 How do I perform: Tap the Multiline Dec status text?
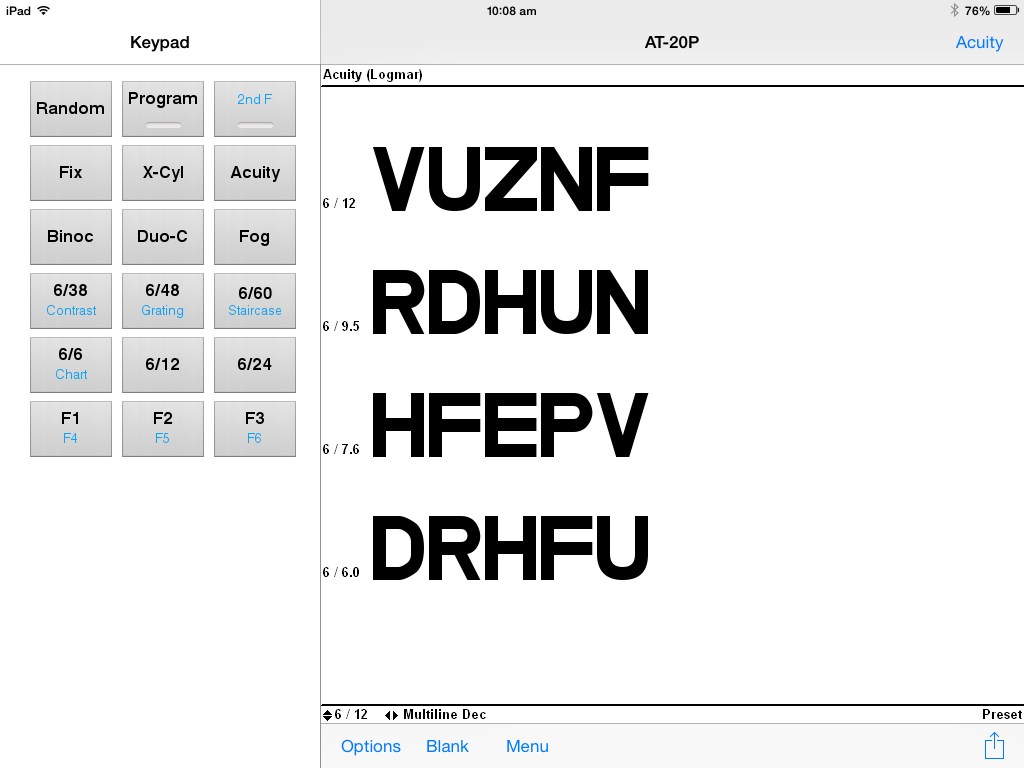pyautogui.click(x=445, y=714)
